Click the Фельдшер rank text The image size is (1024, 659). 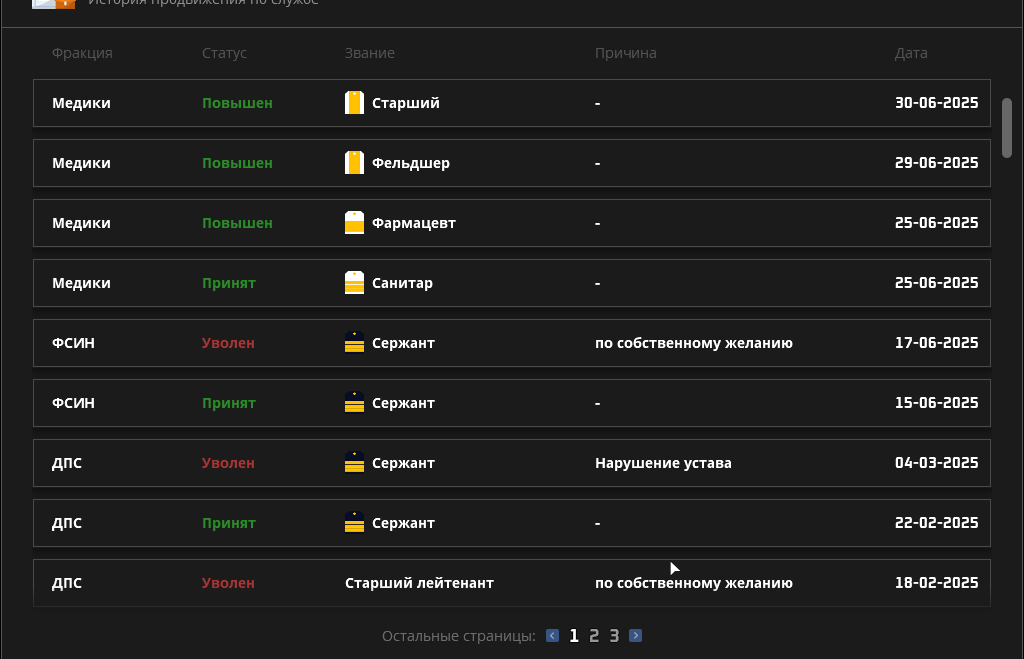pos(411,163)
